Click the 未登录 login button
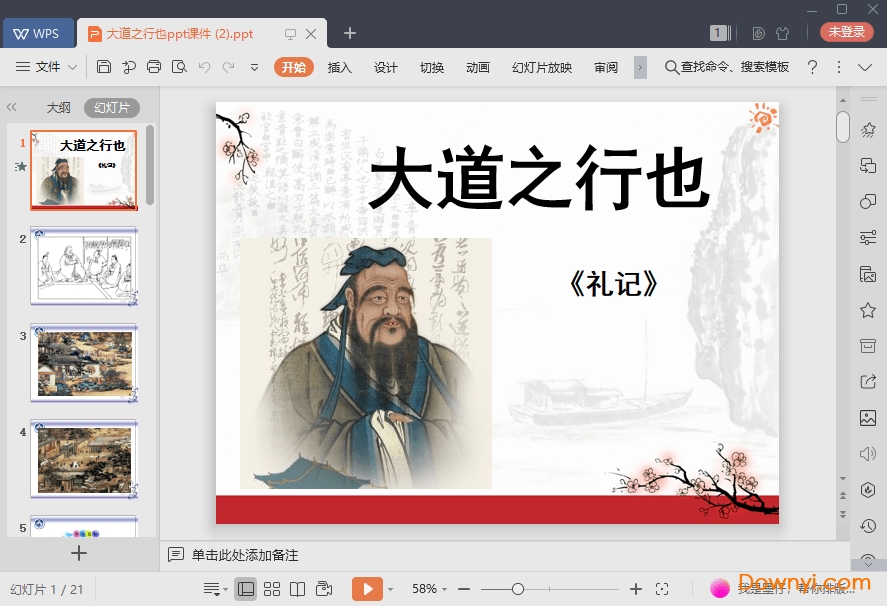 point(846,31)
